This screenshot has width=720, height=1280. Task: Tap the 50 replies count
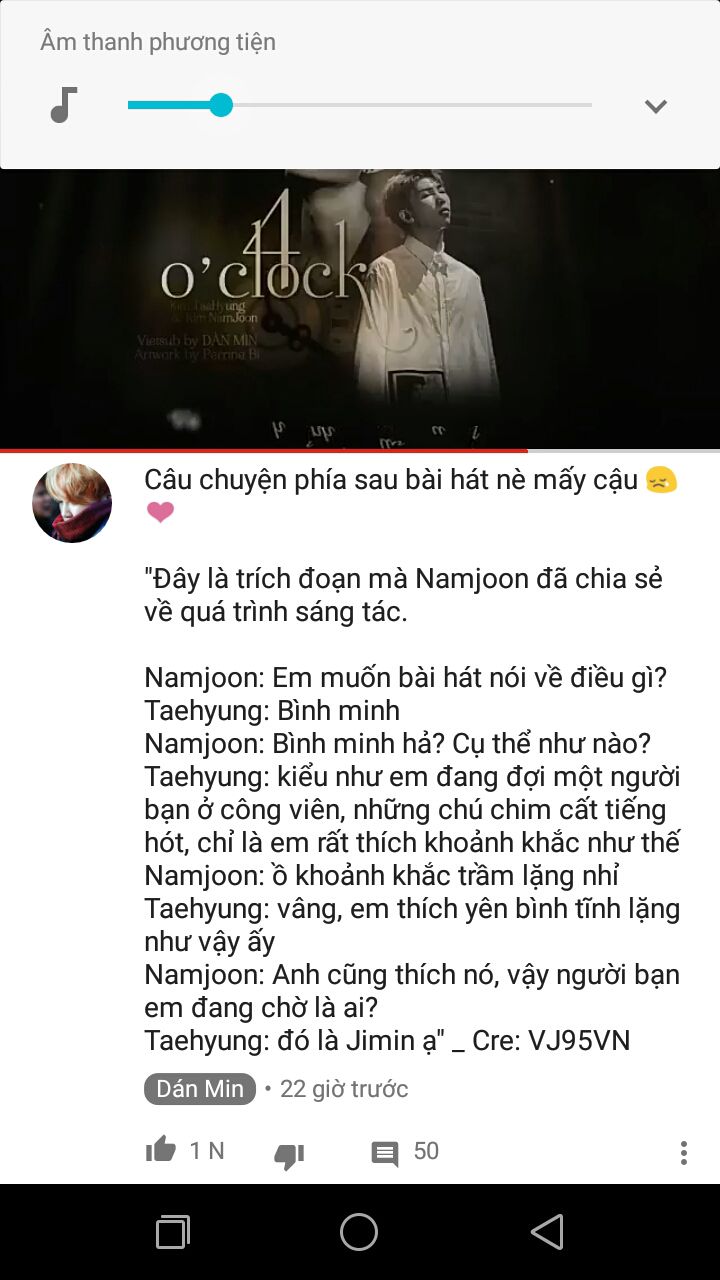426,1151
